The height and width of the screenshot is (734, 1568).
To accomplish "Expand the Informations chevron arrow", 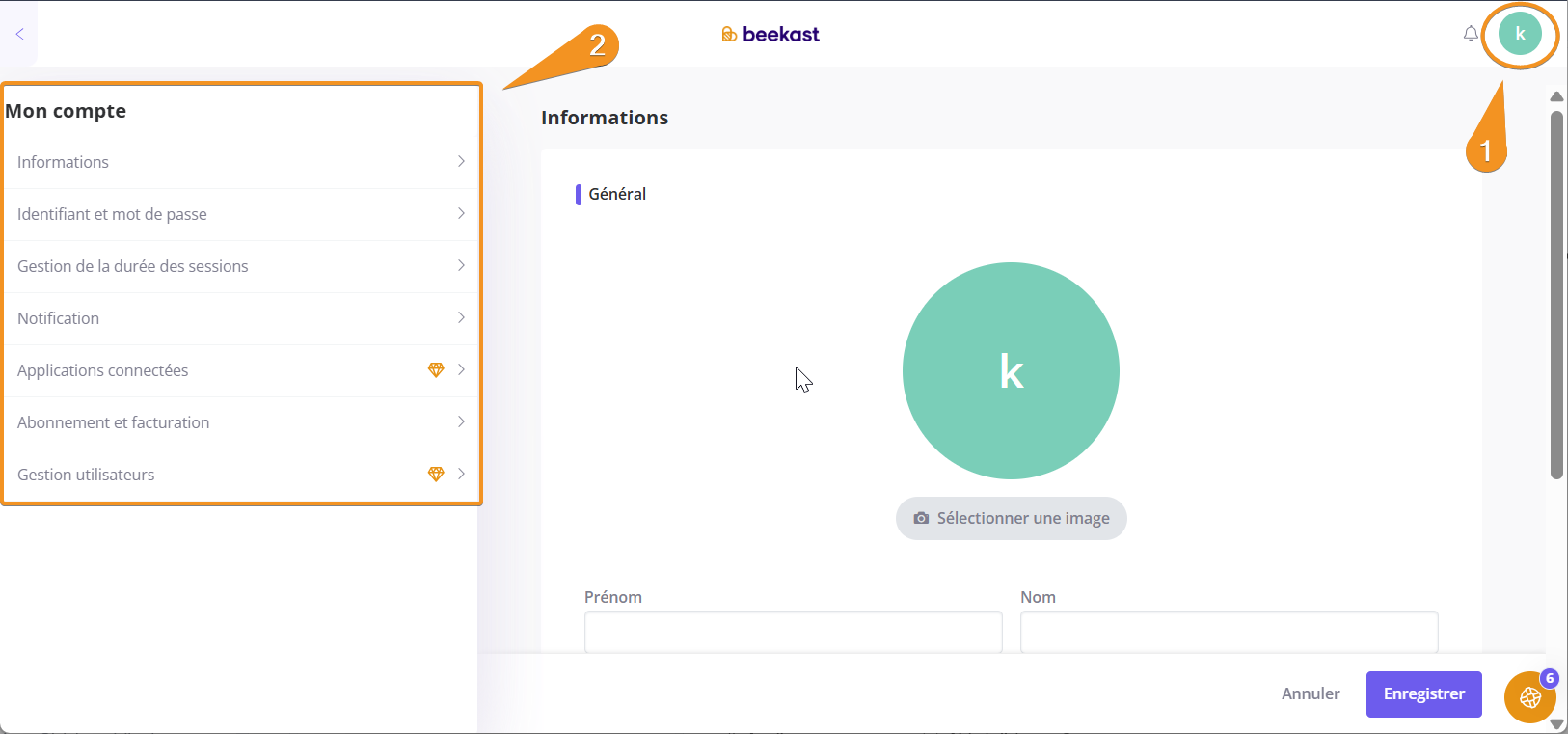I will 461,162.
